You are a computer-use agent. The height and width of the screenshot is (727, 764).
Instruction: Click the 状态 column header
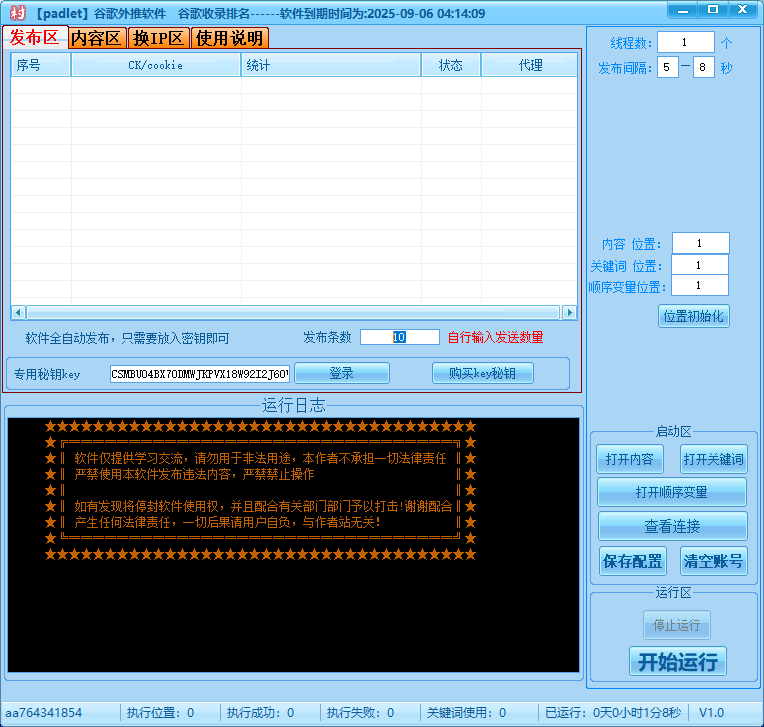(x=451, y=65)
